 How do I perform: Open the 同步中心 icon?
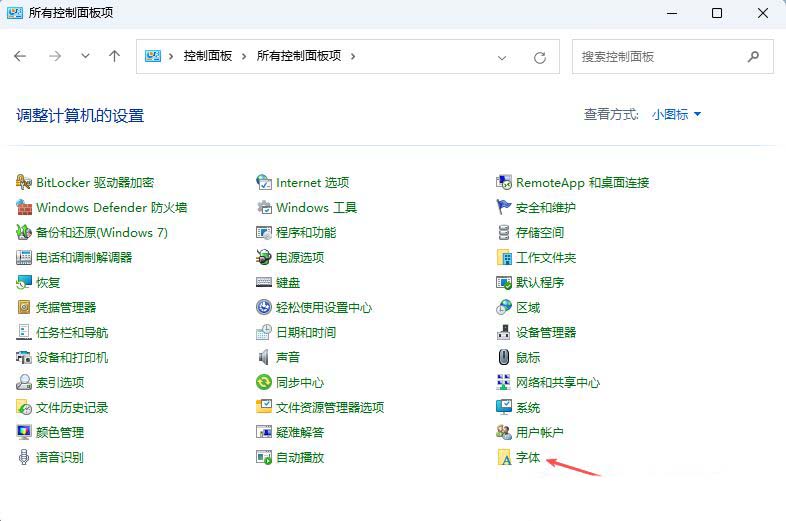(x=264, y=383)
